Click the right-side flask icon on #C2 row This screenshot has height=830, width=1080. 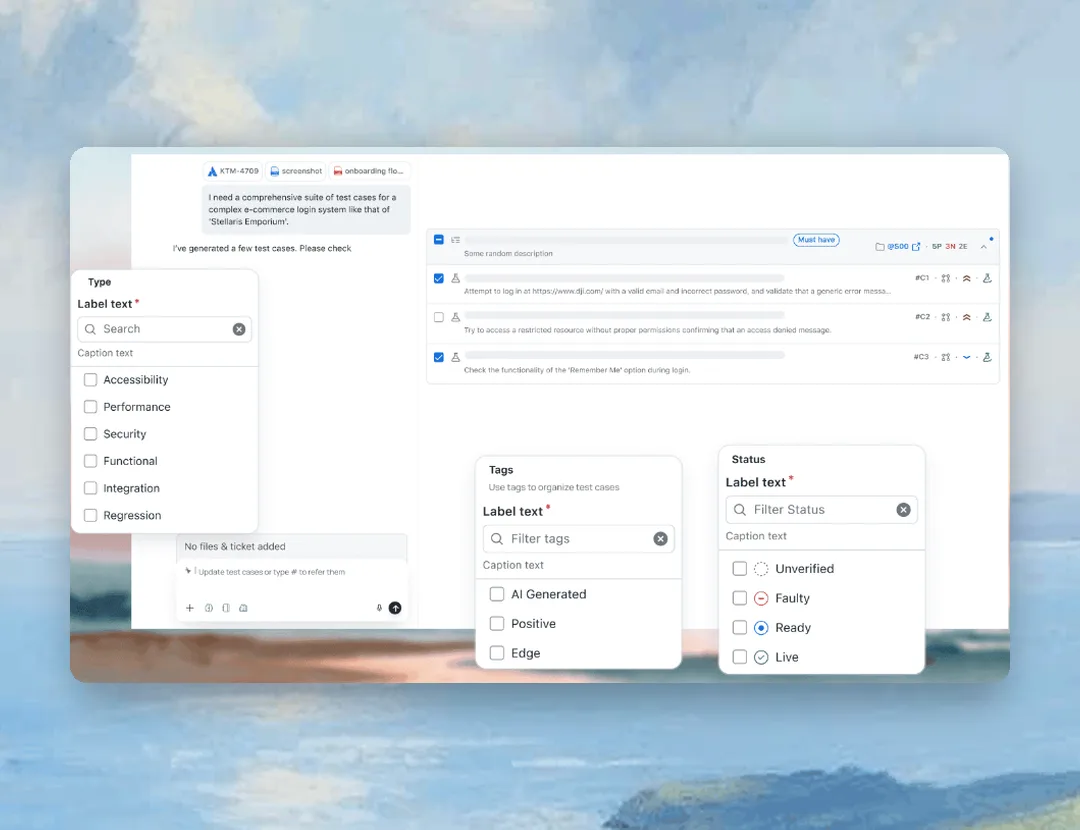coord(987,318)
